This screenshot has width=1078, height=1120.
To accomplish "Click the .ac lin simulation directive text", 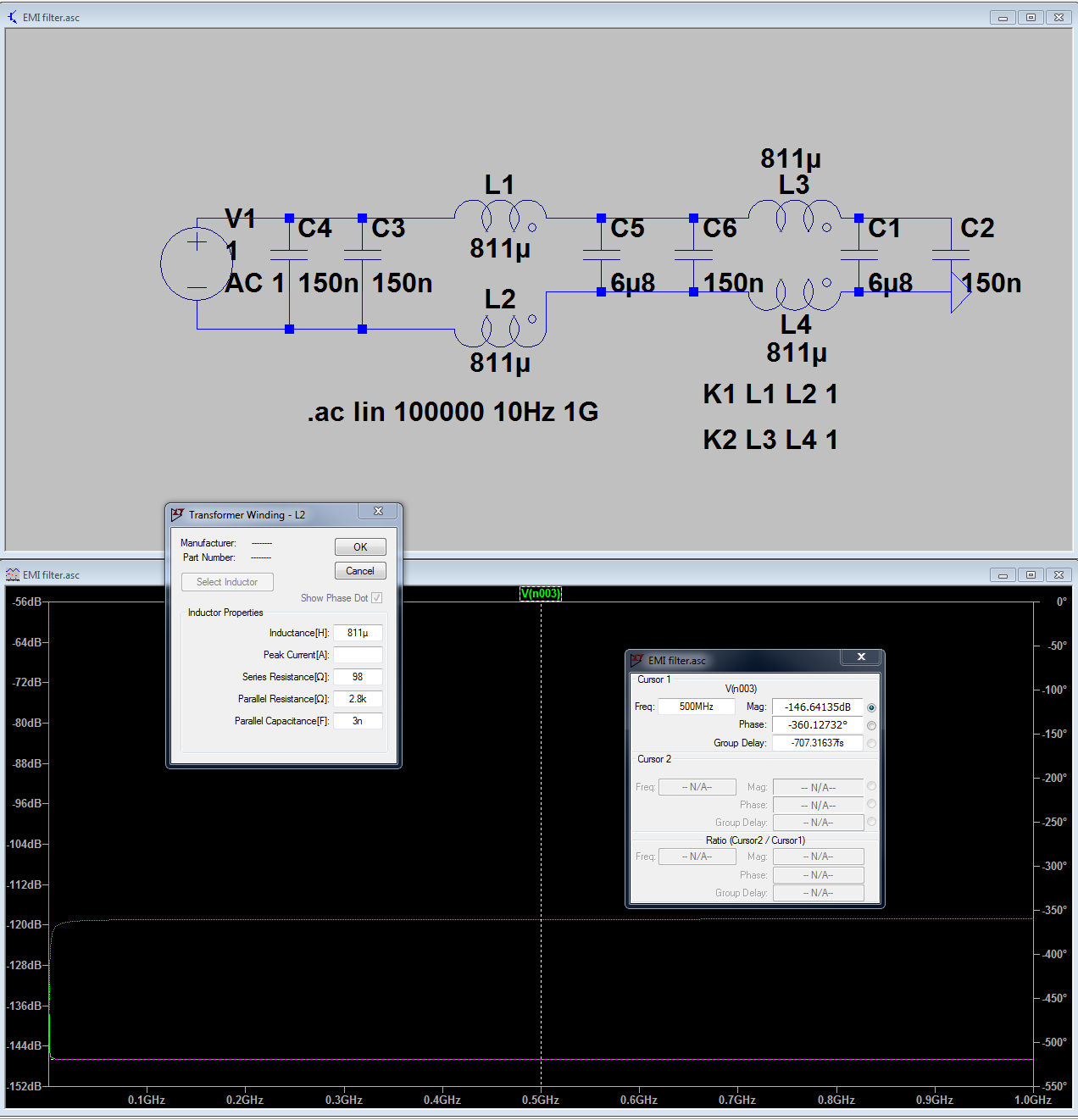I will coord(453,412).
